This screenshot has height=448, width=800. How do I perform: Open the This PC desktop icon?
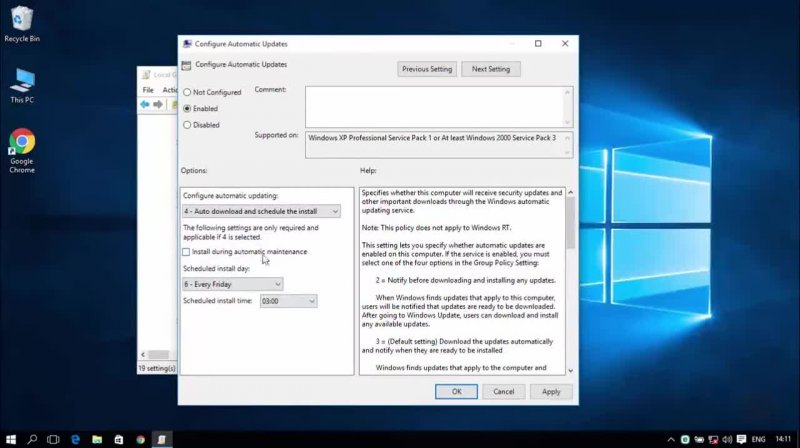22,85
